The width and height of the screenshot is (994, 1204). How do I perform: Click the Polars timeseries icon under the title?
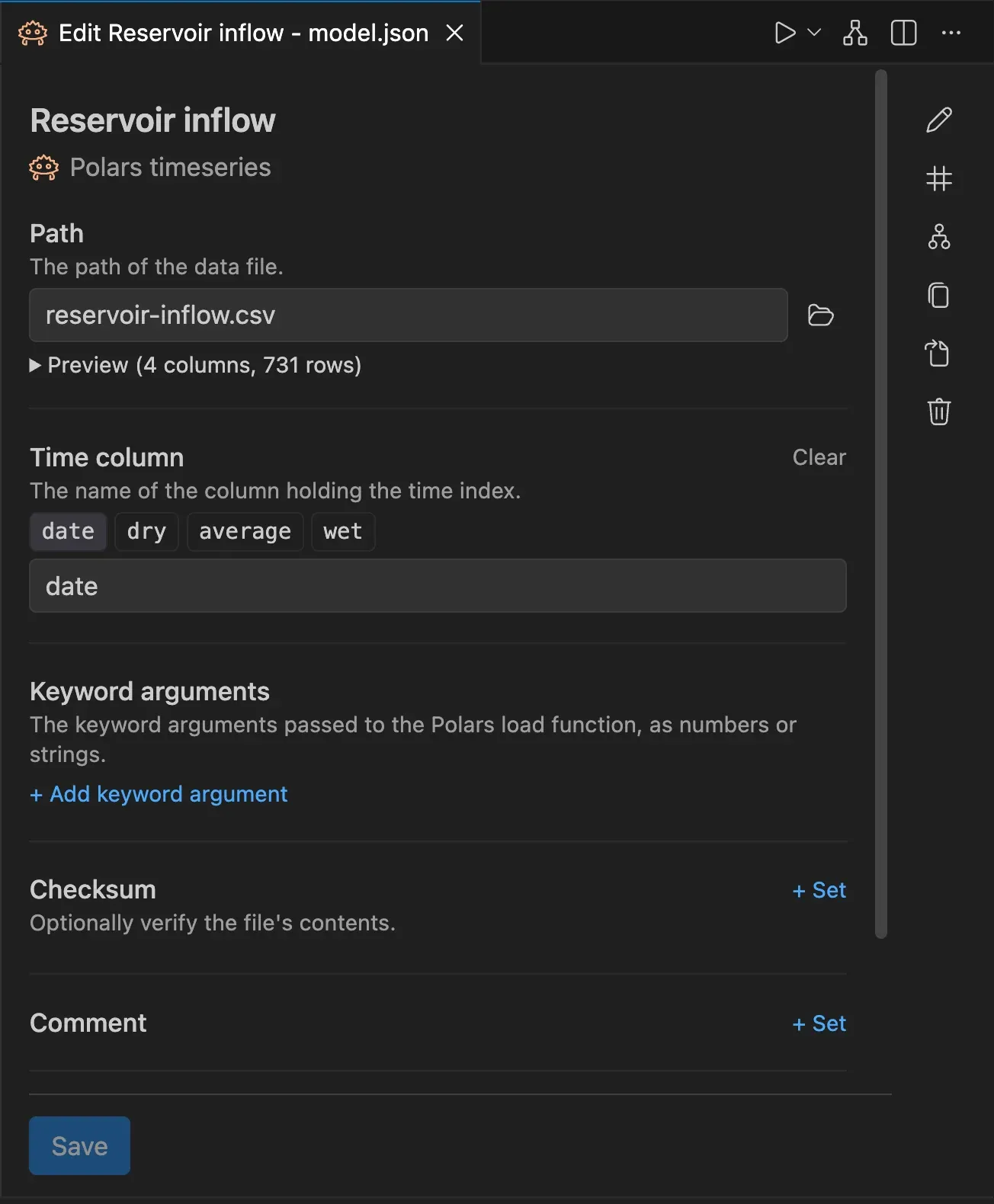coord(43,168)
